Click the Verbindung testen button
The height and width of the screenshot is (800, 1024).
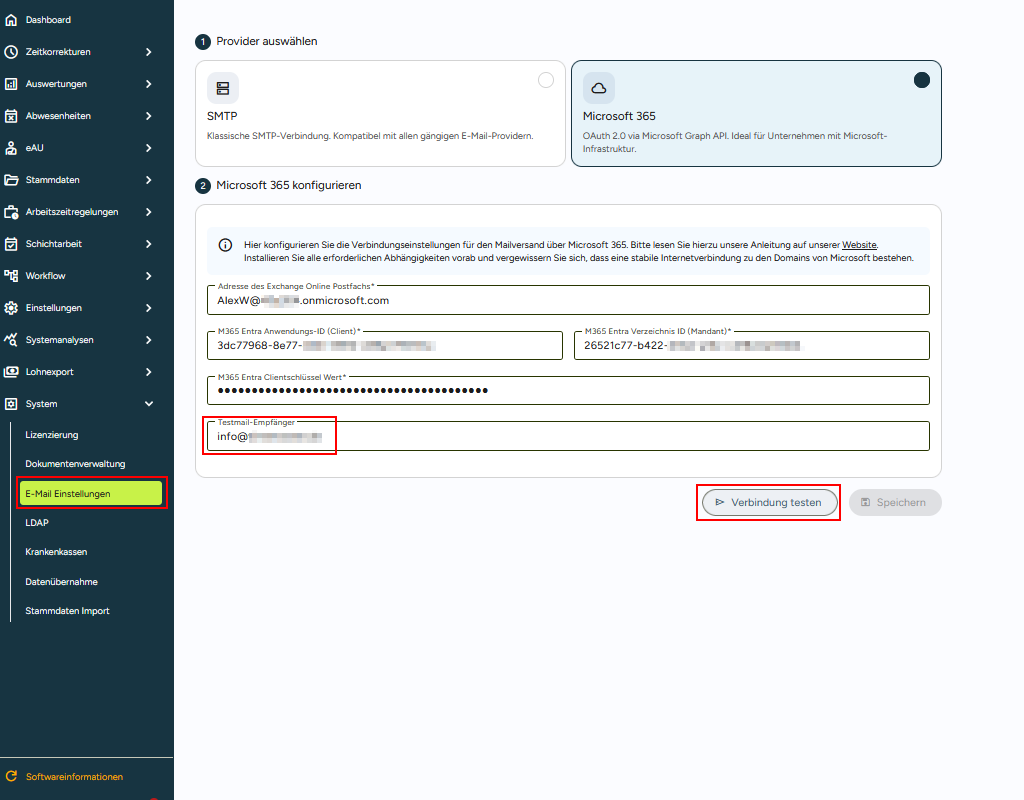769,503
